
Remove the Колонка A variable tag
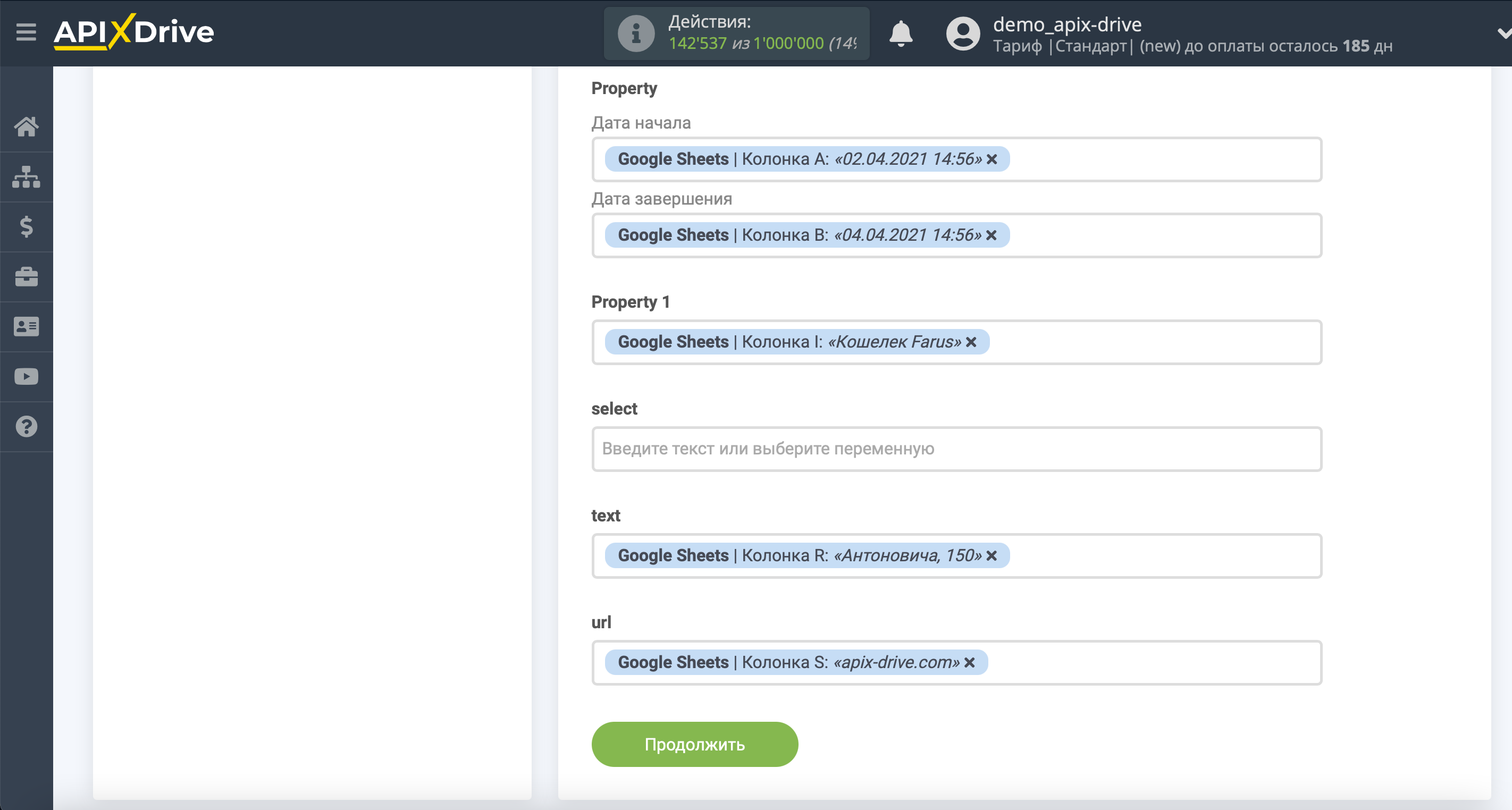[x=992, y=159]
